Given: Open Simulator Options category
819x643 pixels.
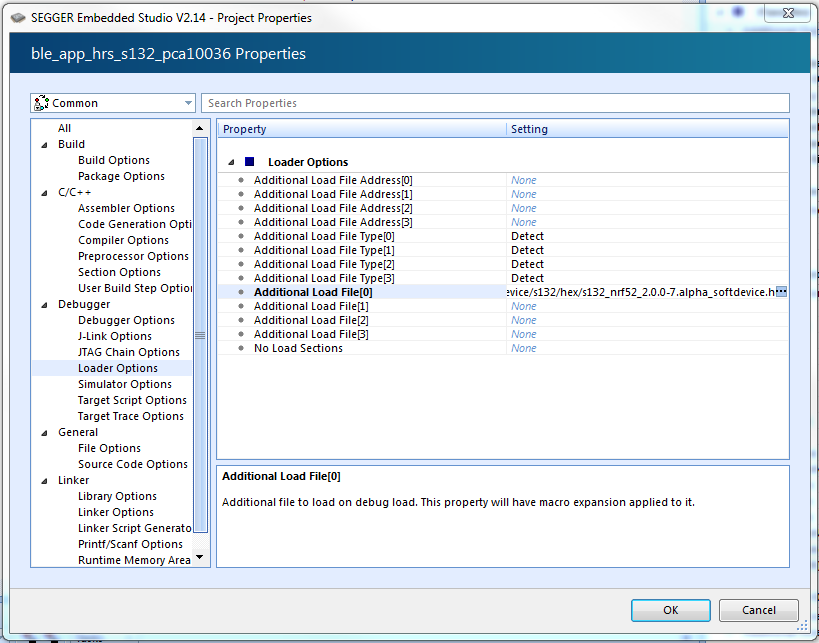Looking at the screenshot, I should coord(125,384).
